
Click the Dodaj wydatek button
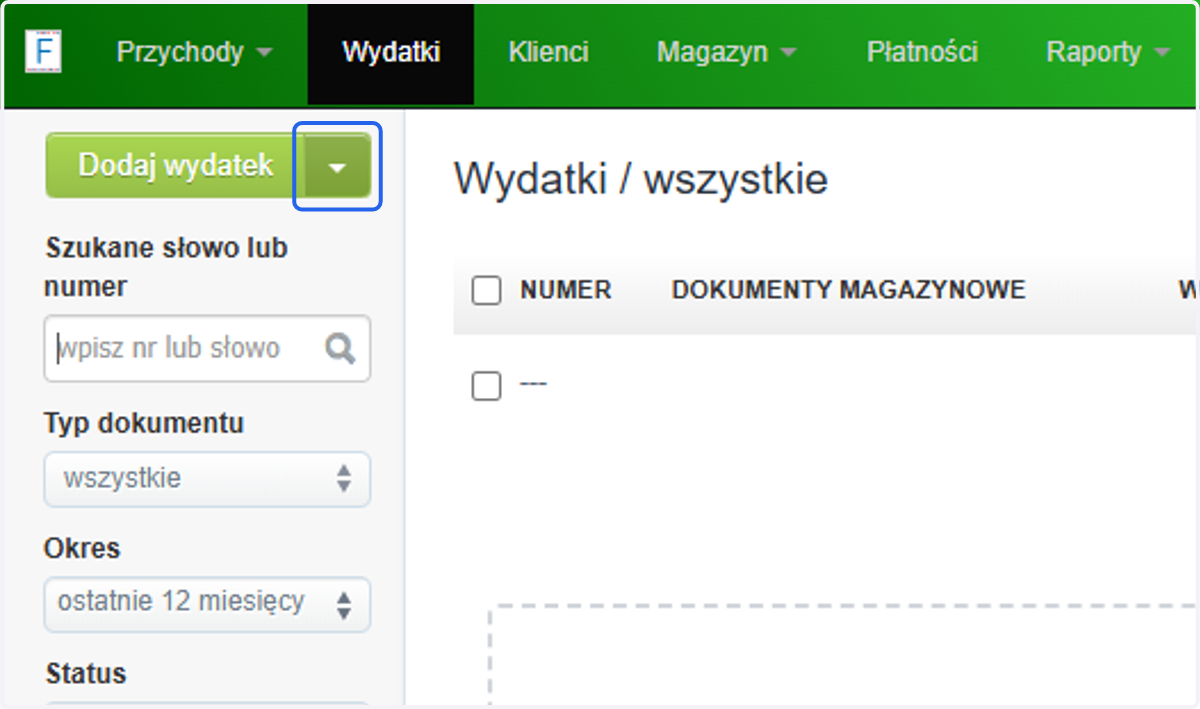coord(175,165)
